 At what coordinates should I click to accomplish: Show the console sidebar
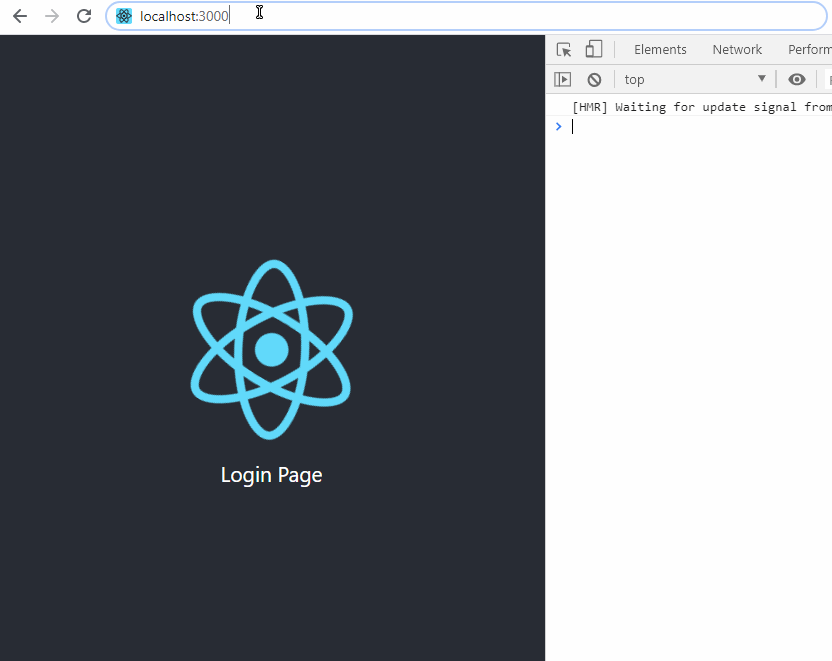click(x=562, y=80)
